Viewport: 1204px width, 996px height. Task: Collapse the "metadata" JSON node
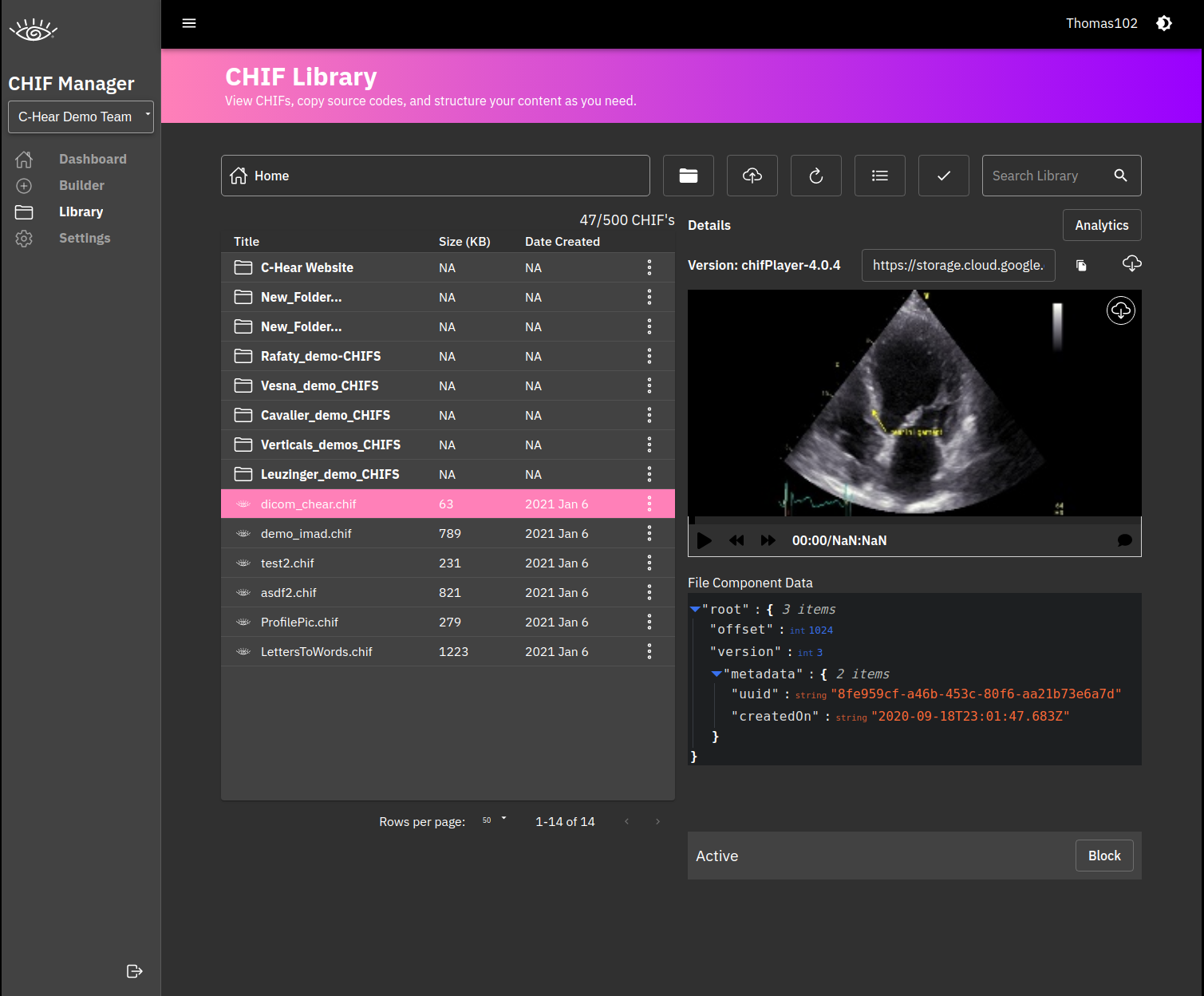pyautogui.click(x=716, y=674)
